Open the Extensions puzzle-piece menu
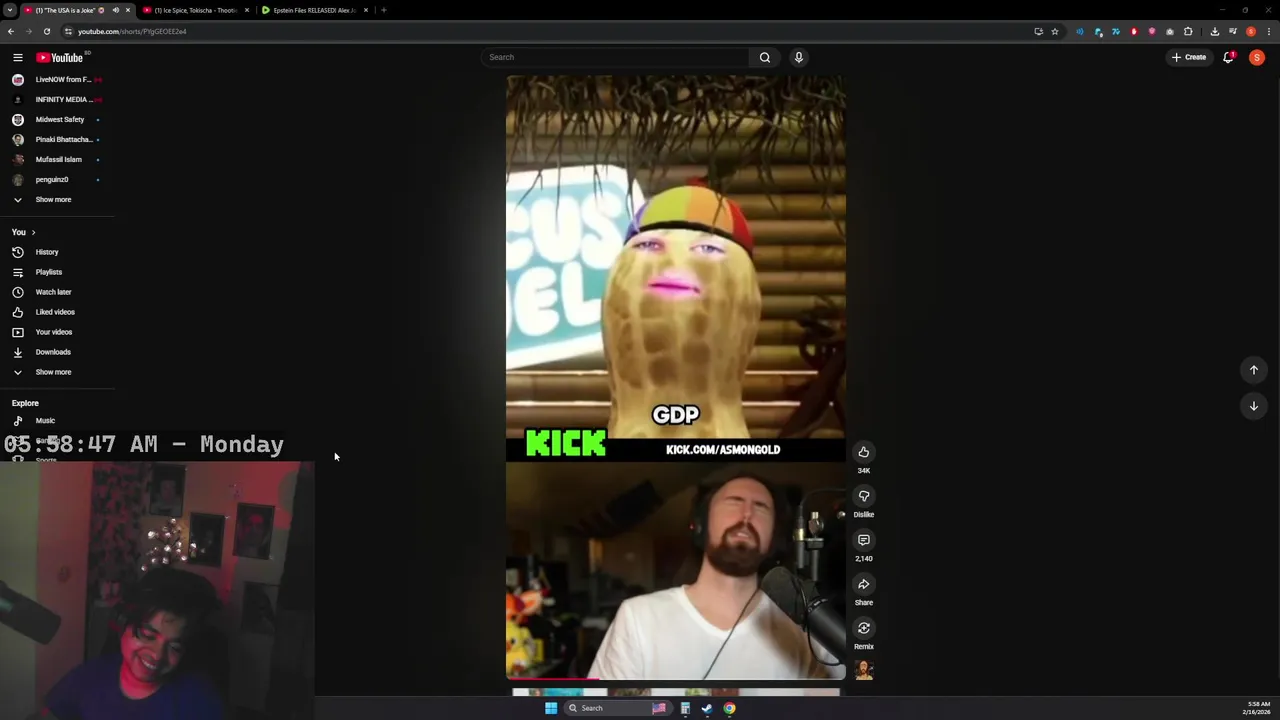Viewport: 1280px width, 720px height. point(1188,31)
